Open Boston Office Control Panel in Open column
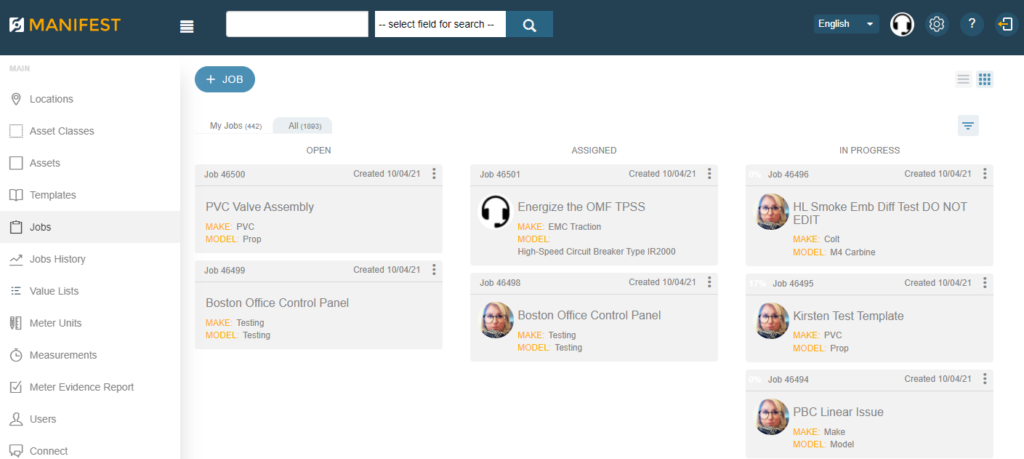The height and width of the screenshot is (459, 1024). point(277,303)
